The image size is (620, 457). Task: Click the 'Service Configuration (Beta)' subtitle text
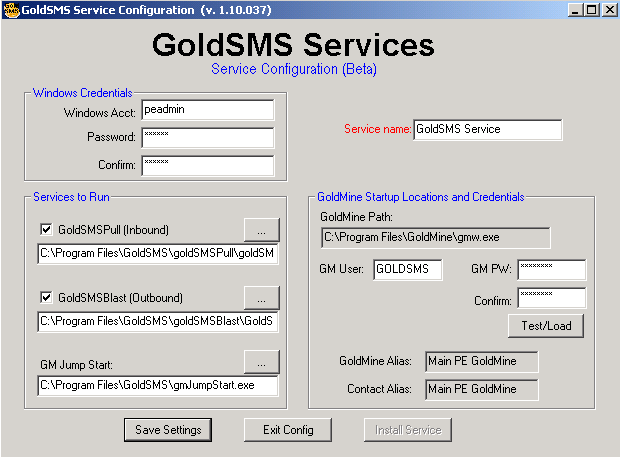click(x=294, y=69)
